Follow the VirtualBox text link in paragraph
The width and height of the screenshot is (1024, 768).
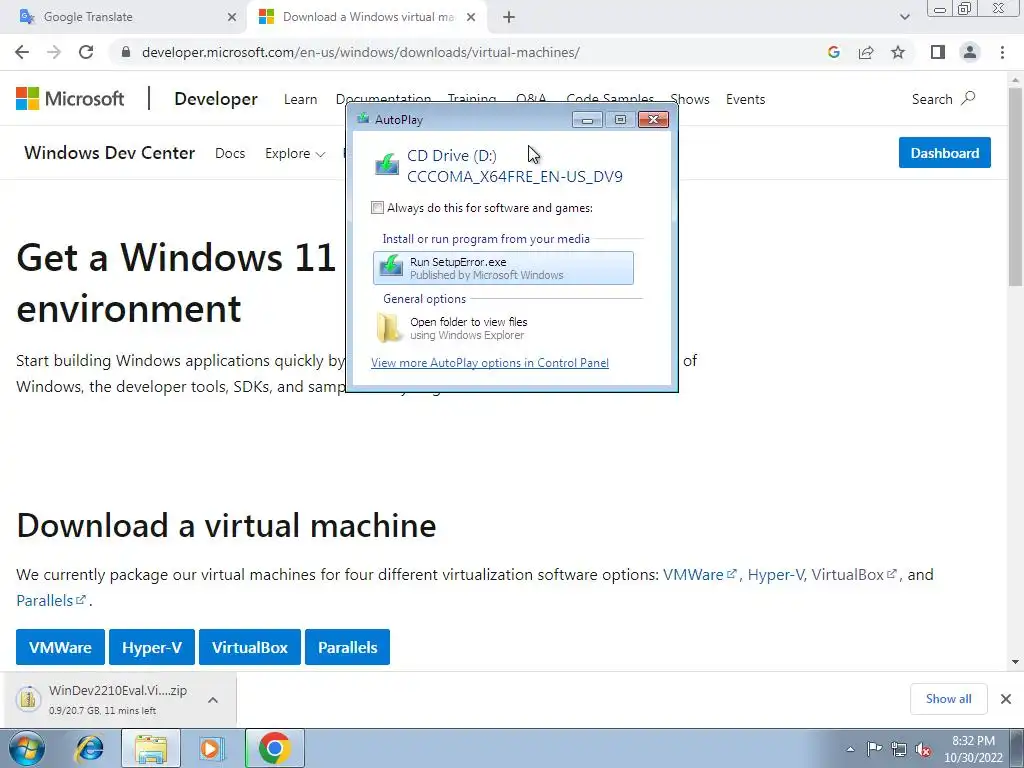854,575
